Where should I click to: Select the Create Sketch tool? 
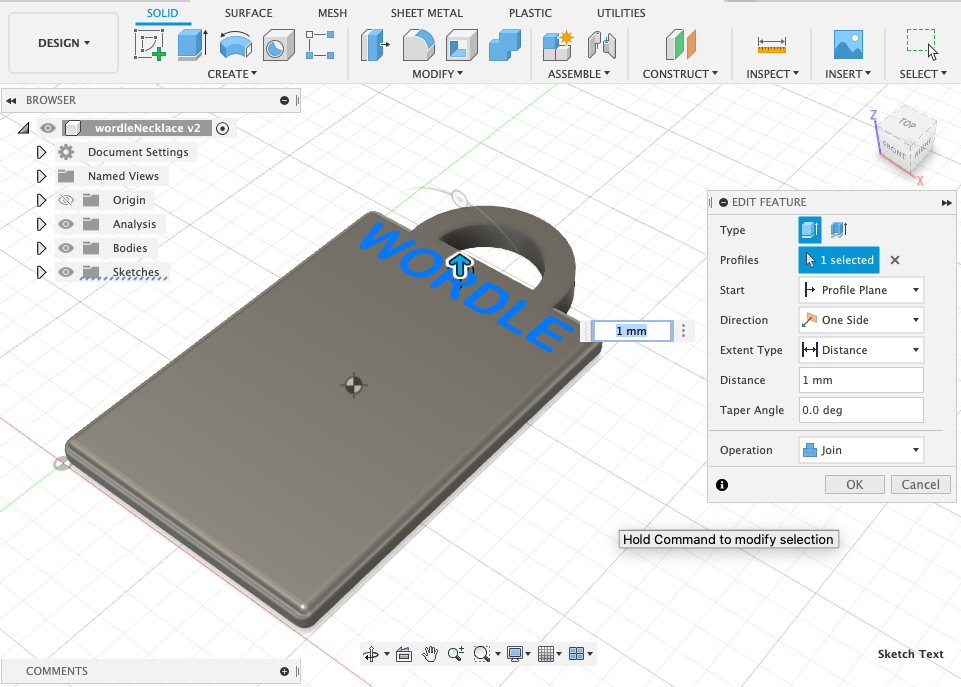click(150, 45)
